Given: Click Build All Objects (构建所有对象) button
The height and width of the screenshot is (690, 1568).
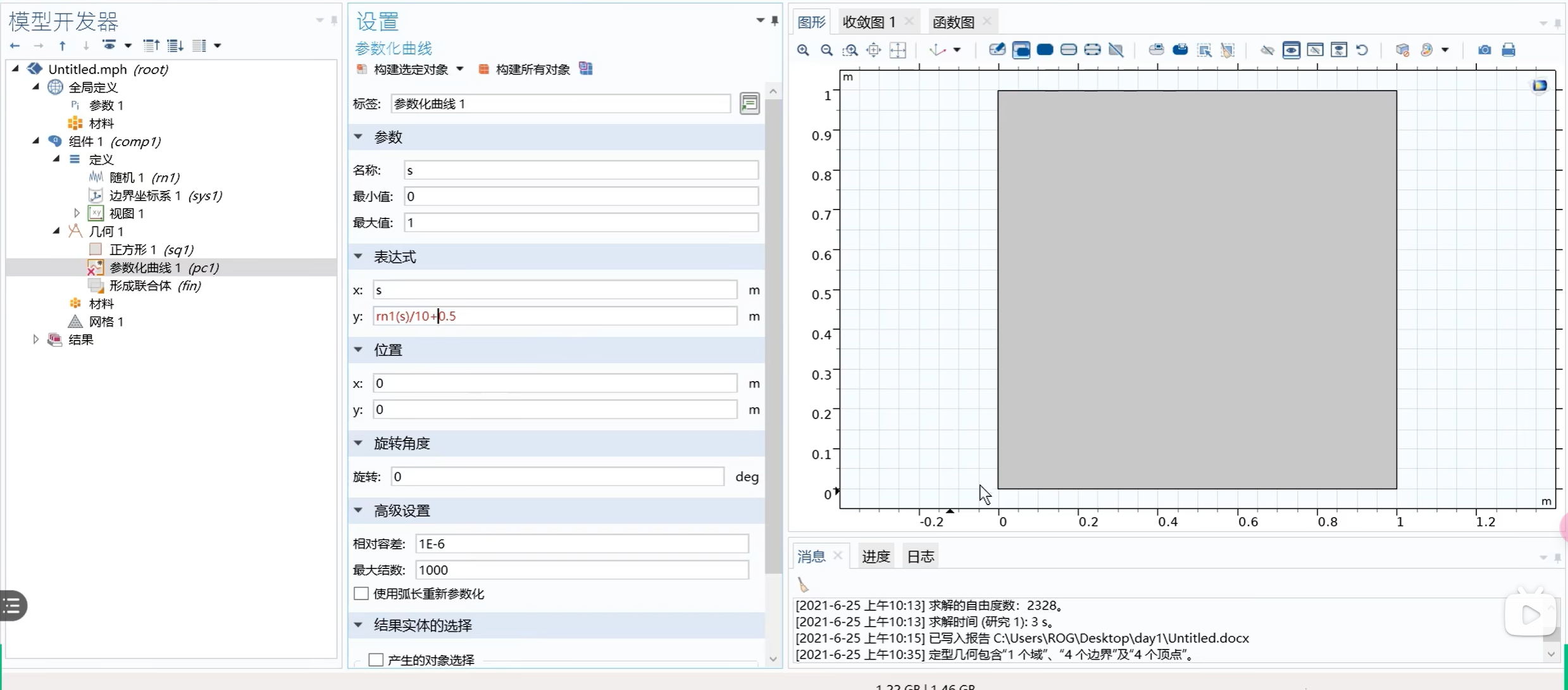Looking at the screenshot, I should pos(525,69).
